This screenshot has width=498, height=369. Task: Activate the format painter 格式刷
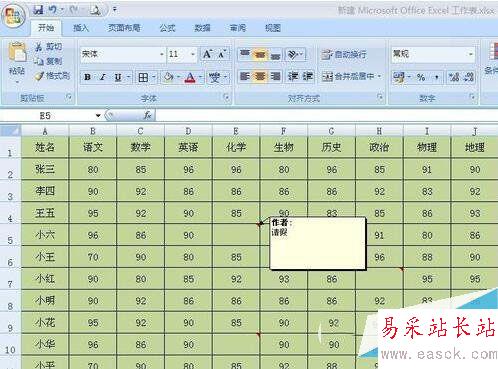[53, 76]
